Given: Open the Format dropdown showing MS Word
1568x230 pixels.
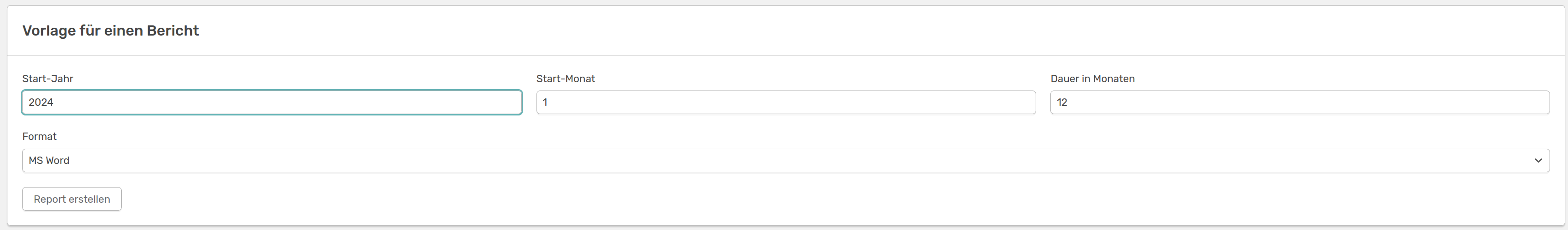Looking at the screenshot, I should tap(786, 160).
